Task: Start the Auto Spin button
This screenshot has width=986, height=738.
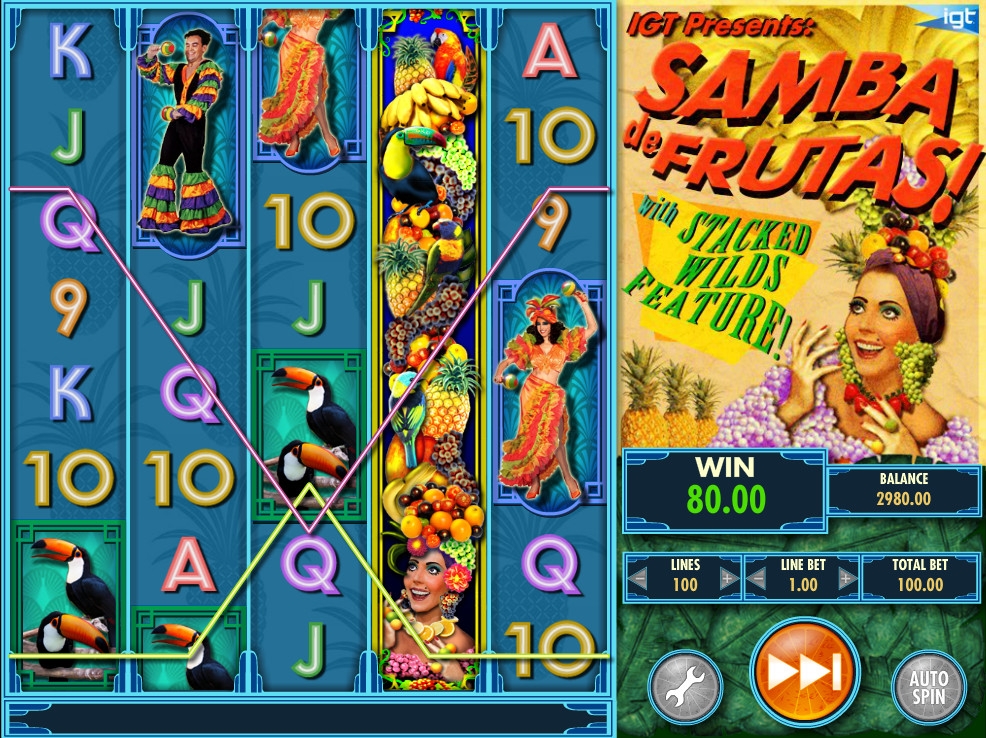Action: (x=928, y=687)
